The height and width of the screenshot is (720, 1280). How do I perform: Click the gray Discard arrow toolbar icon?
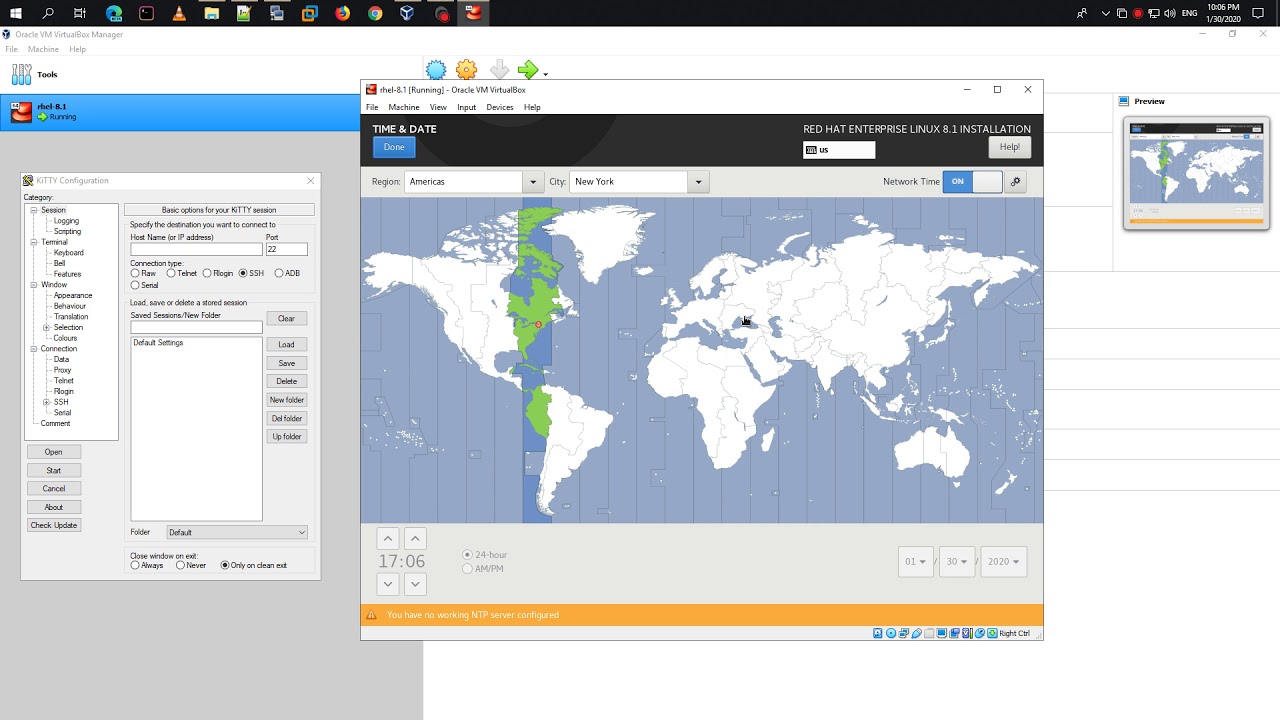tap(499, 70)
